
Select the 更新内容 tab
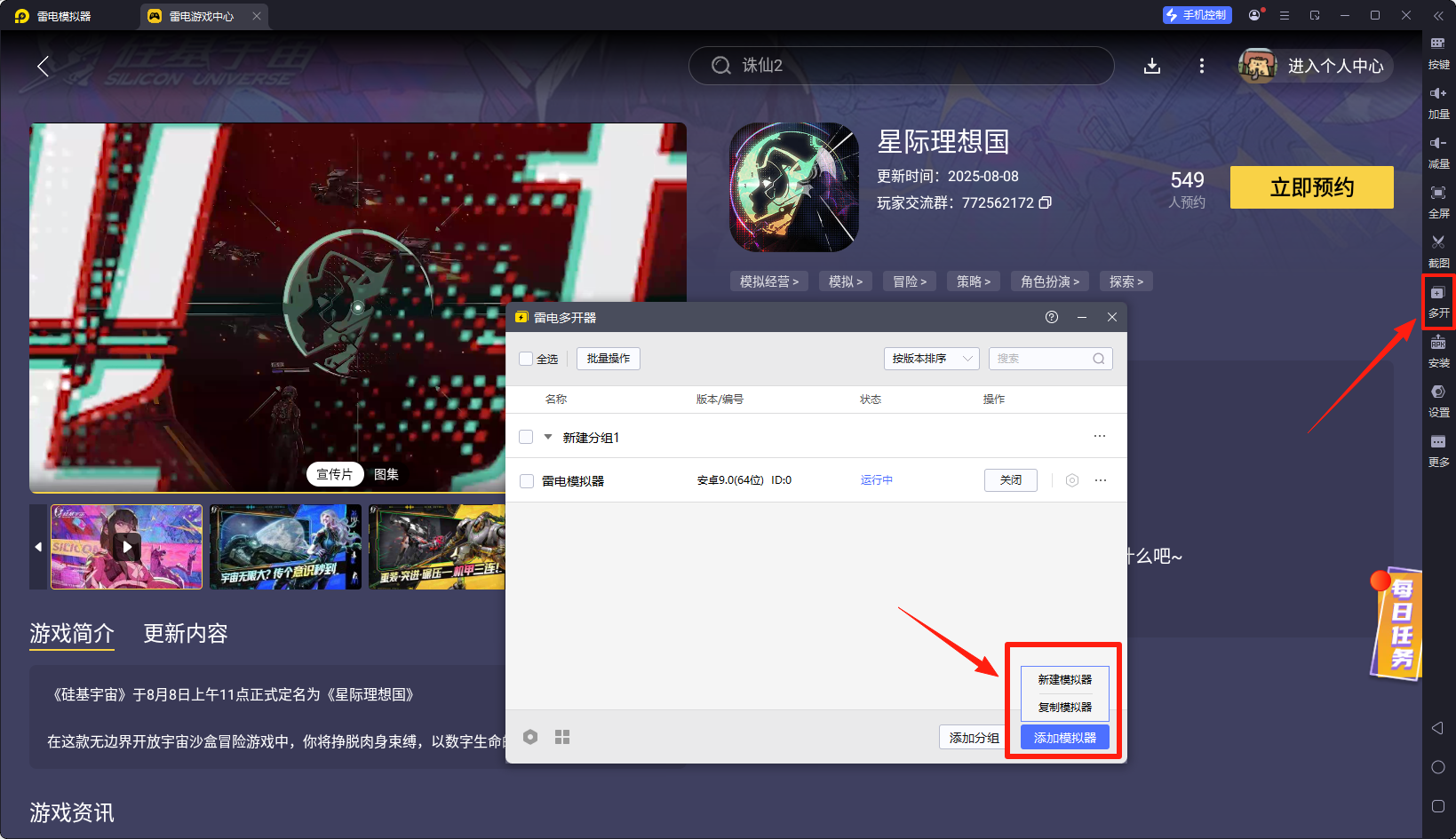[186, 633]
